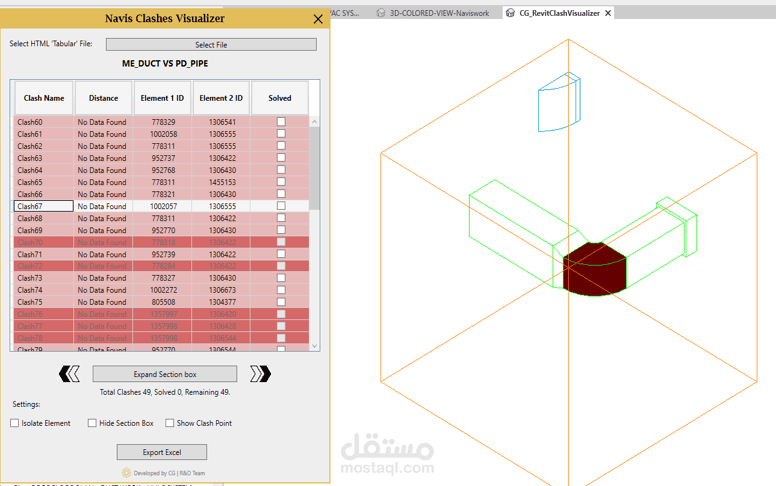
Task: Select the dark red clashing pipe in 3D view
Action: 594,270
